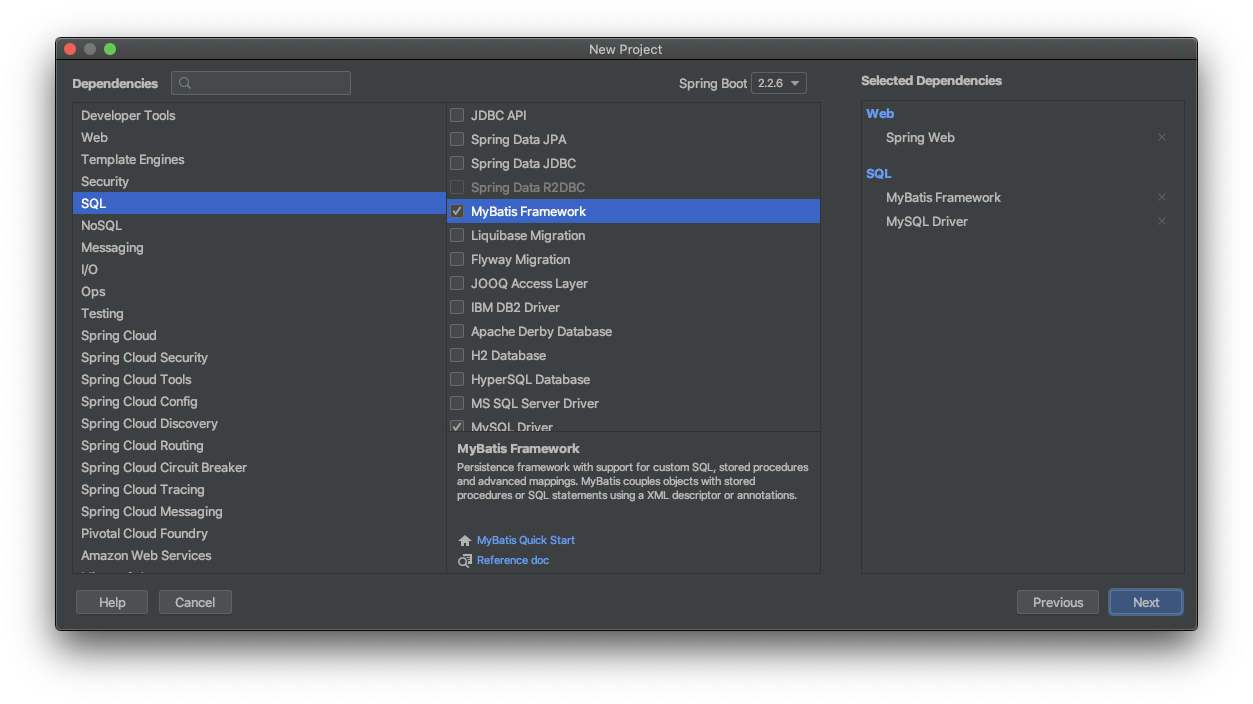Uncheck the MyBatis Framework checkbox
Screen dimensions: 1253x704
point(457,211)
